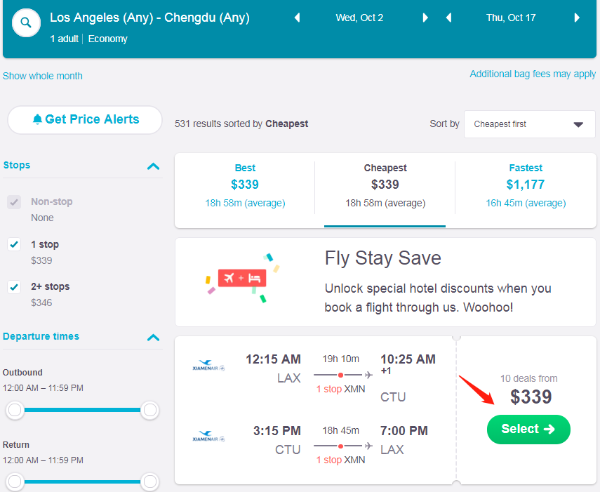Advance departure date with next arrow
Image resolution: width=600 pixels, height=492 pixels.
(426, 18)
